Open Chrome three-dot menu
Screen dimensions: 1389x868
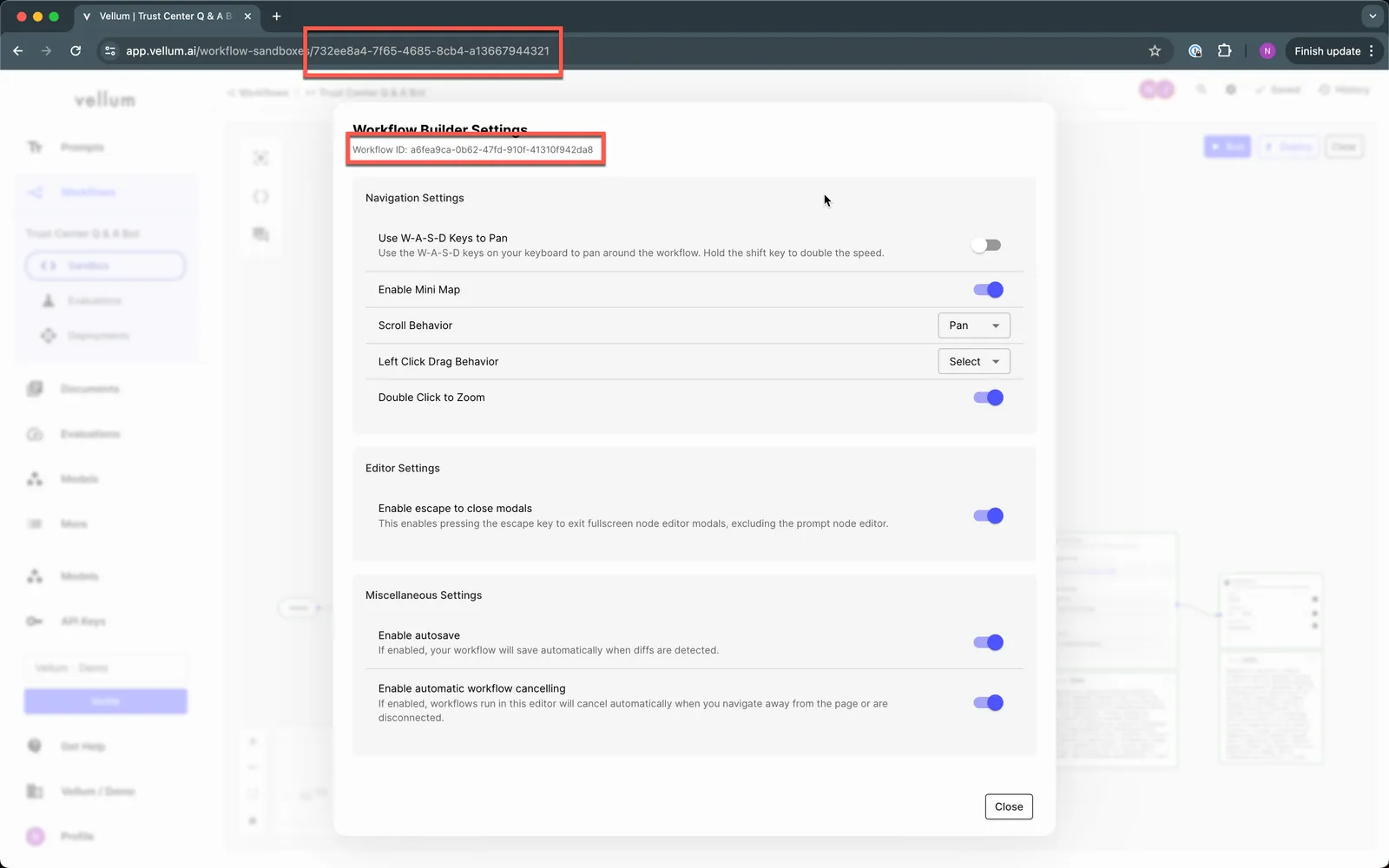click(x=1372, y=51)
